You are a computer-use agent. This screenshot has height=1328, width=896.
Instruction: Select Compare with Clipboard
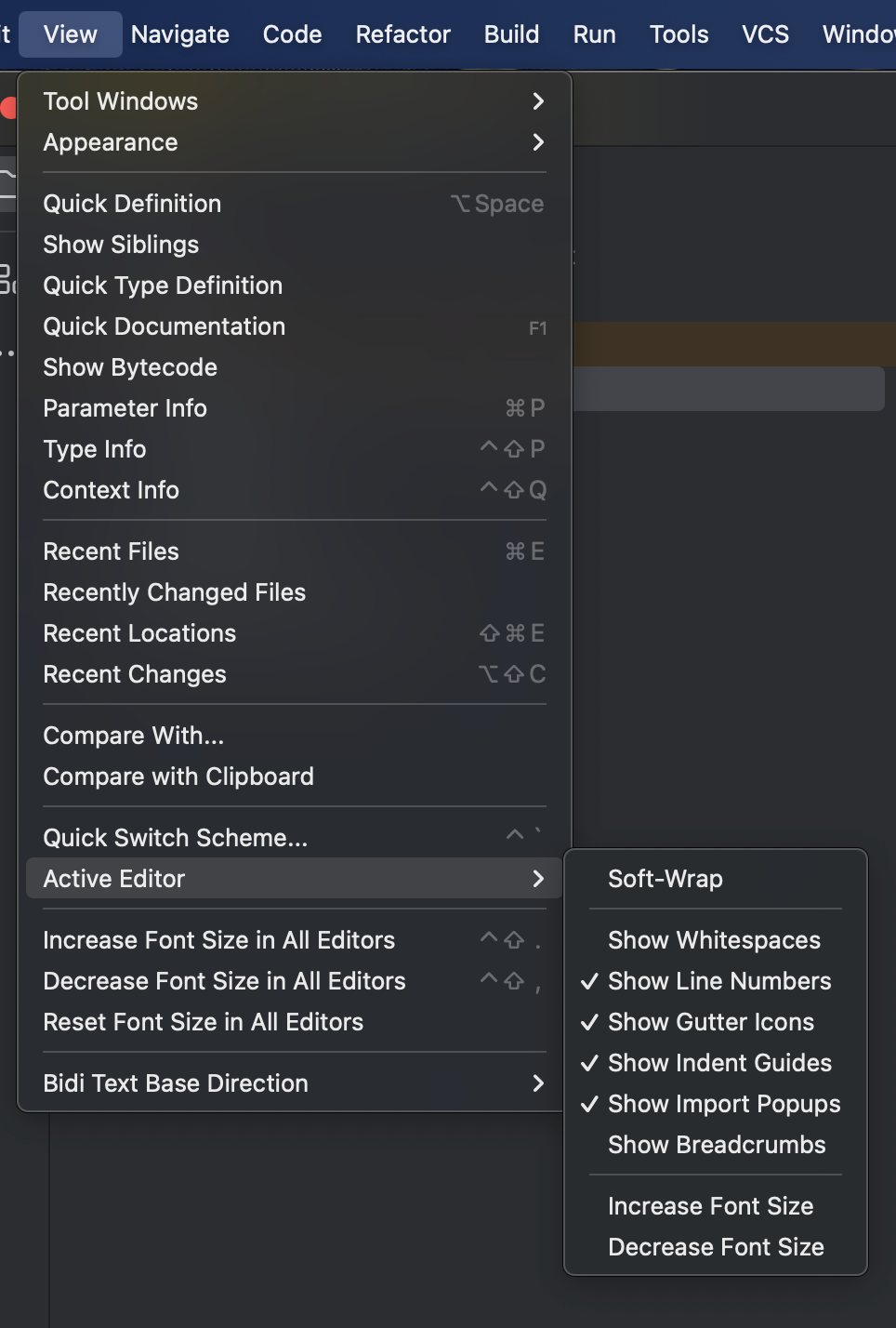point(294,777)
